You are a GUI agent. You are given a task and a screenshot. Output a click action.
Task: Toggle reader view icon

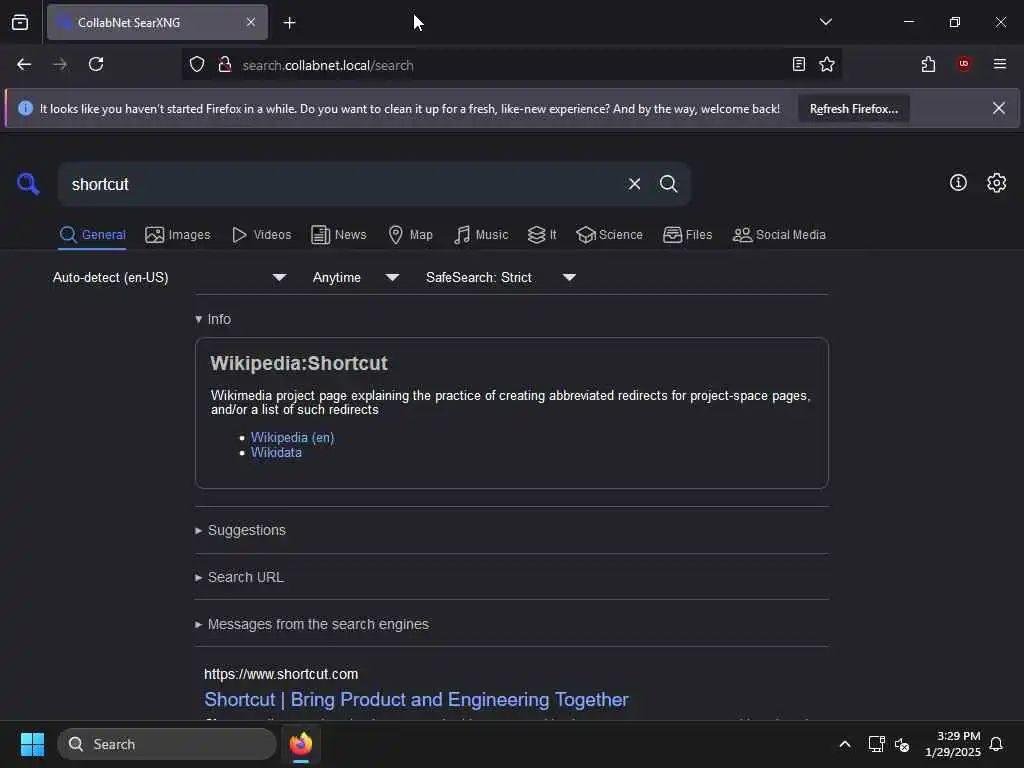pos(798,65)
